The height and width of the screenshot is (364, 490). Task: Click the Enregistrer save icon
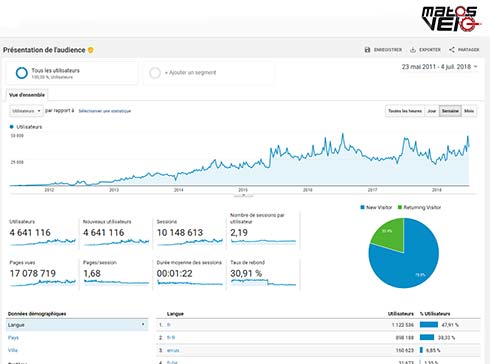[367, 50]
